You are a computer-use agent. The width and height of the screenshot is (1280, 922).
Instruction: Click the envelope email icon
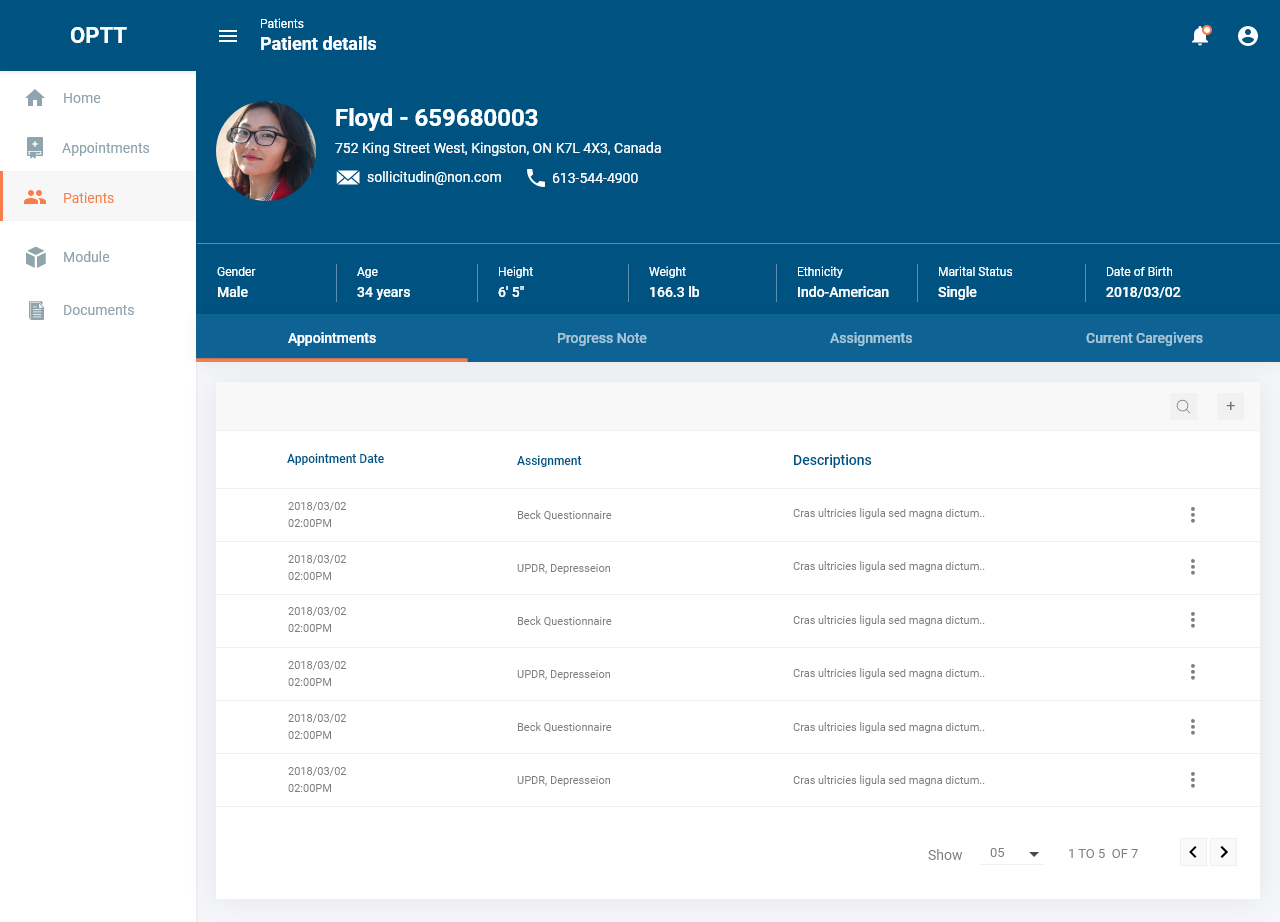tap(347, 178)
